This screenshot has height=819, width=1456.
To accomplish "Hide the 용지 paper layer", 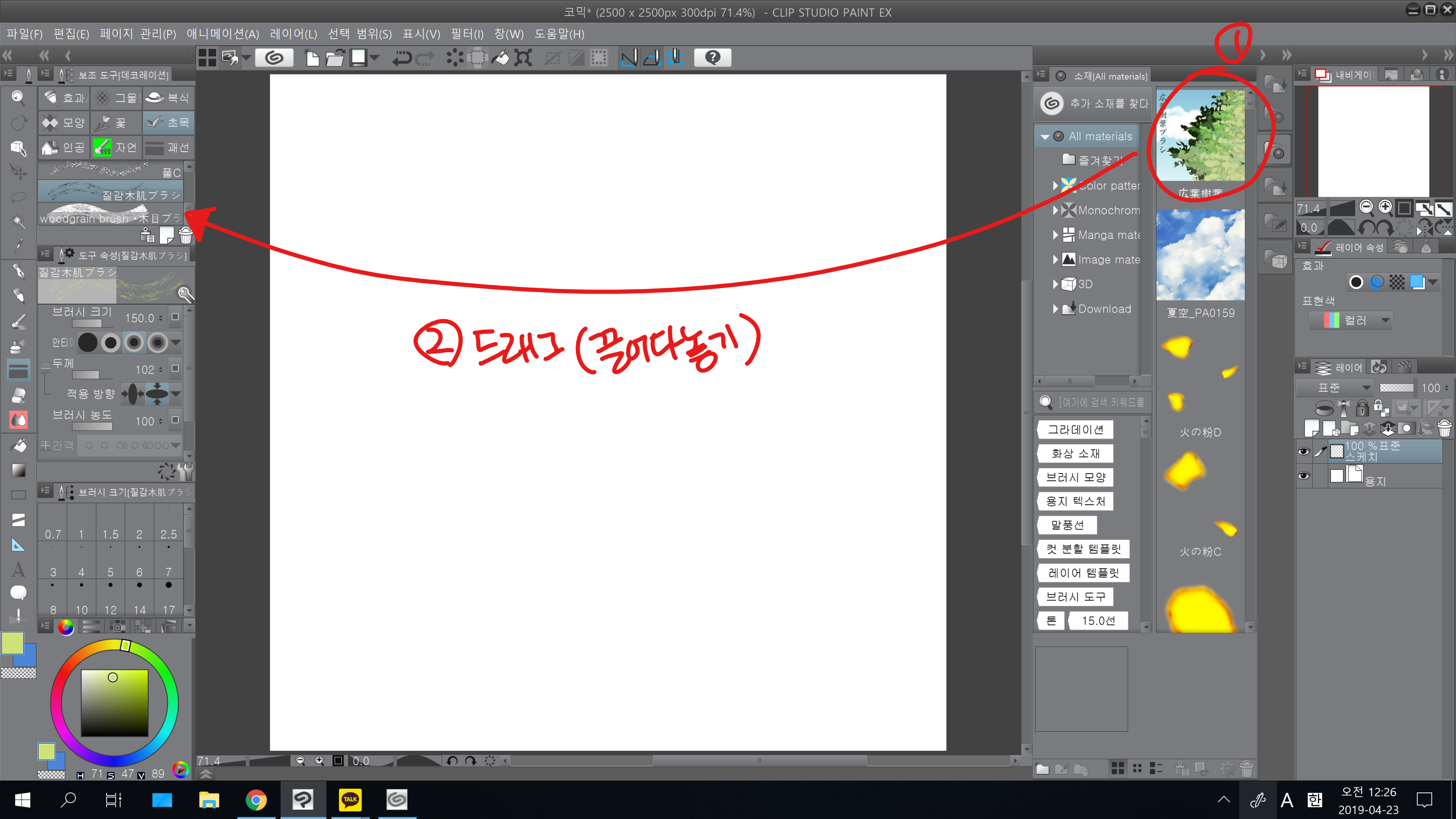I will (x=1303, y=476).
